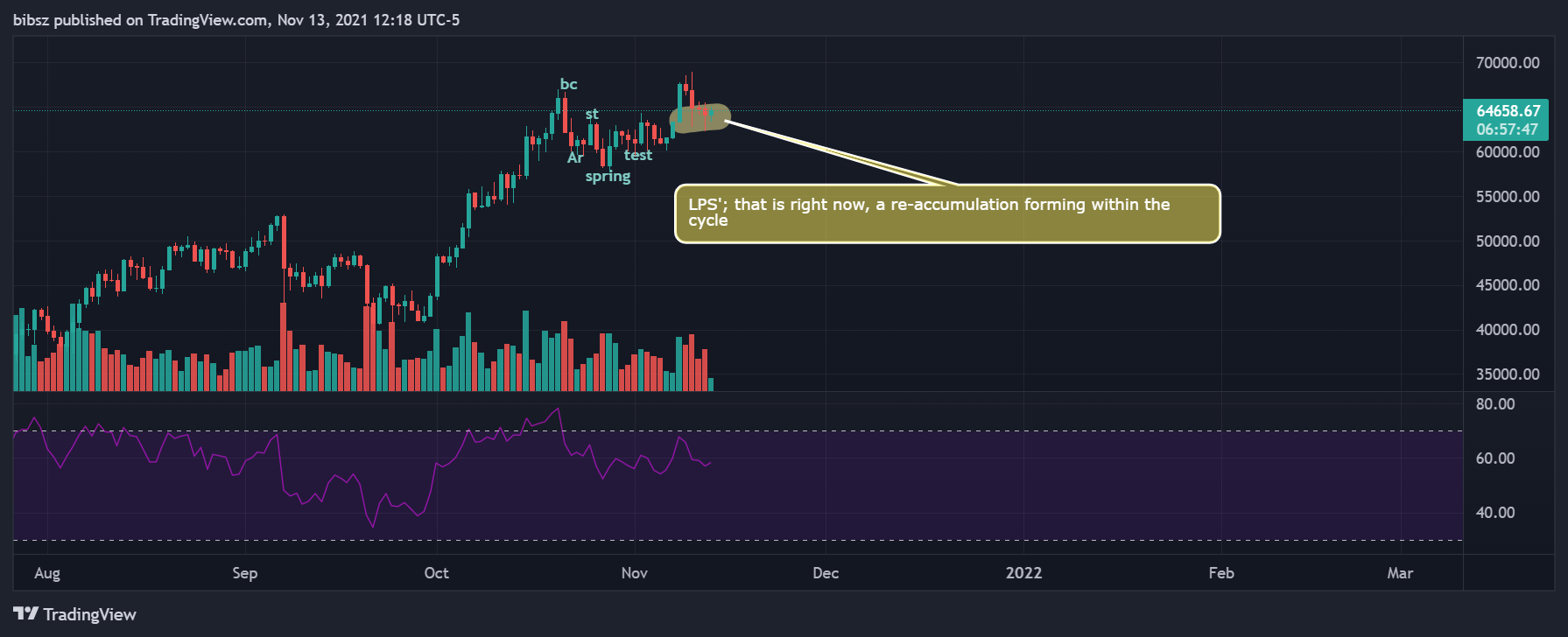The height and width of the screenshot is (637, 1568).
Task: Click the Aug date label on time axis
Action: 47,573
